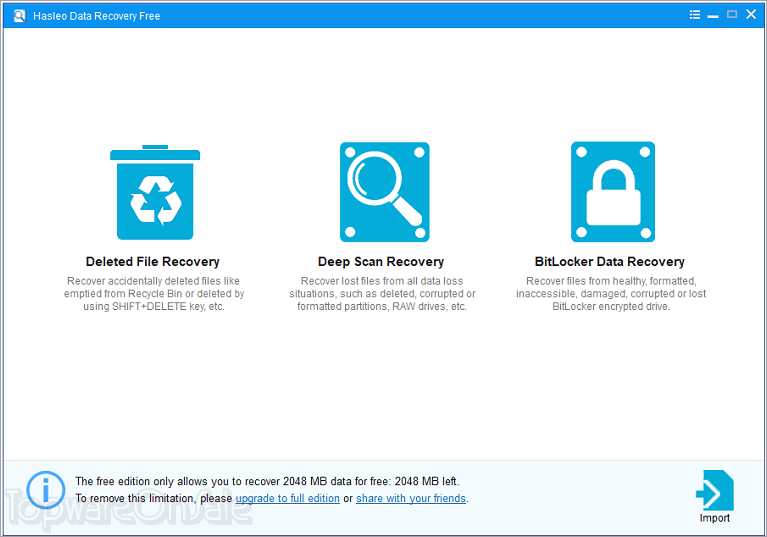This screenshot has width=767, height=537.
Task: Click the "Recover files from healthy, formatted" description
Action: pos(611,293)
